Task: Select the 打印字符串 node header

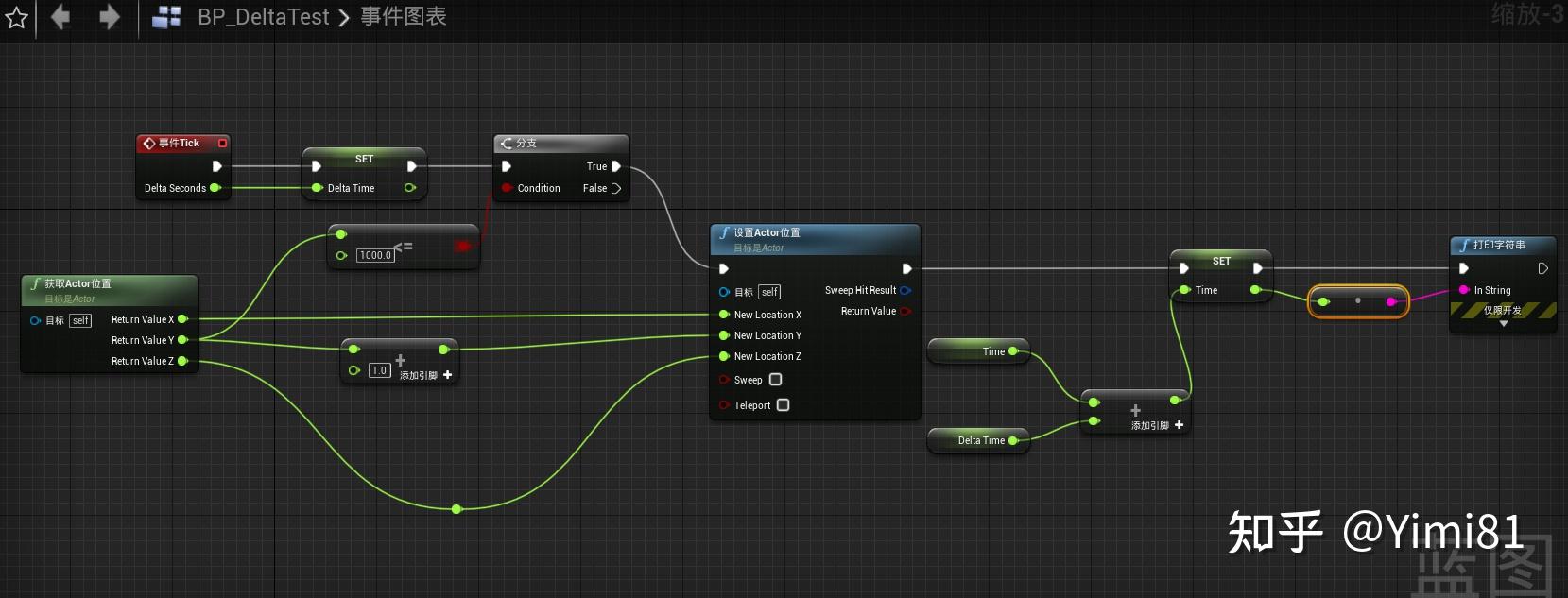Action: pos(1503,245)
